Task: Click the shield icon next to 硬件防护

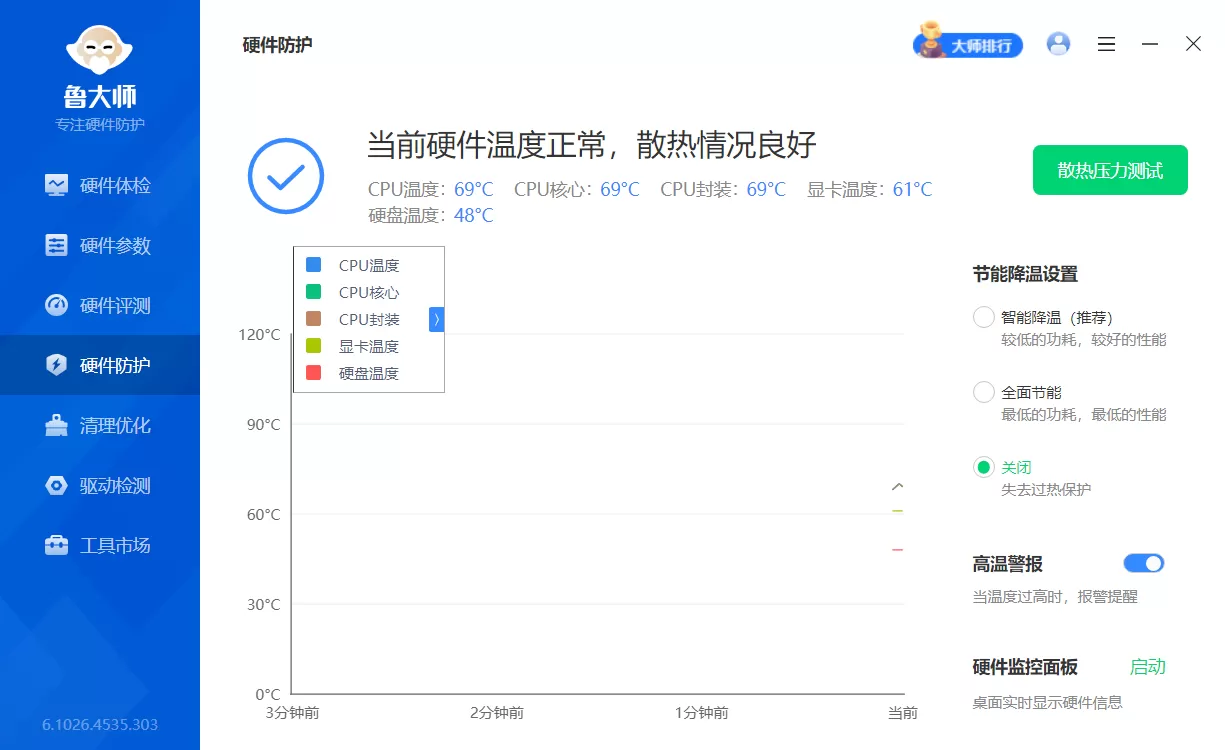Action: pyautogui.click(x=57, y=365)
